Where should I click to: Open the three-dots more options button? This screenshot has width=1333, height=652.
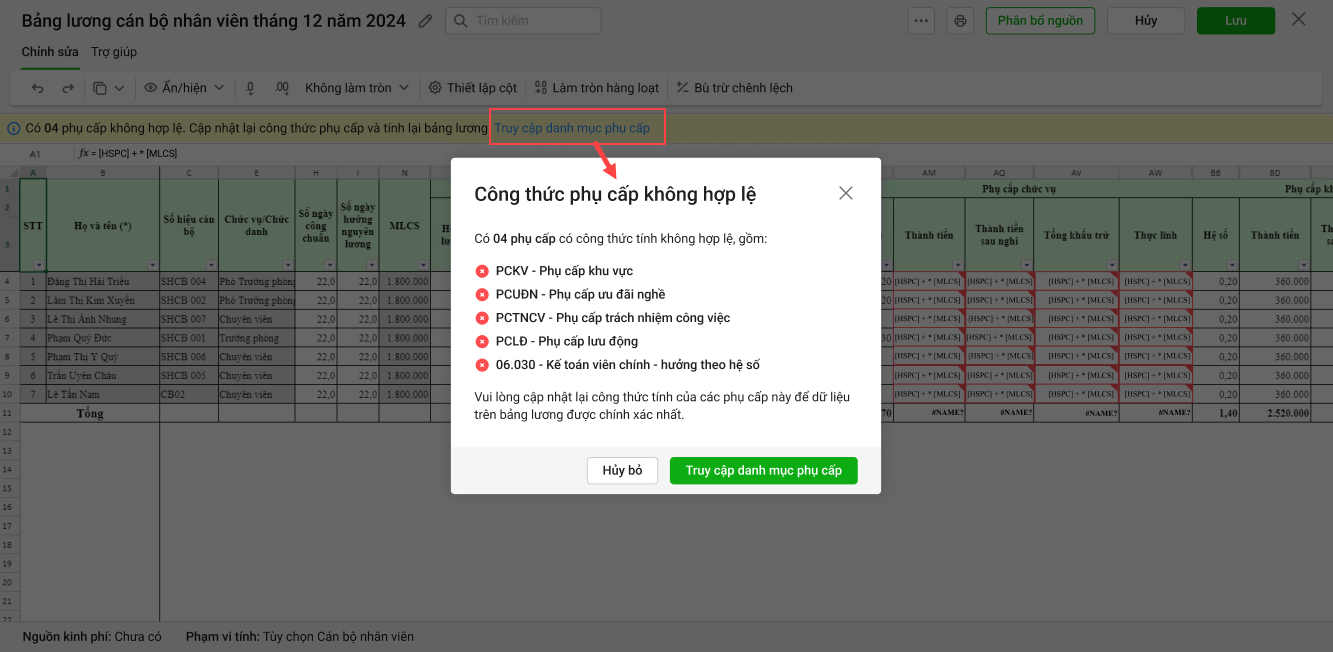click(x=921, y=21)
